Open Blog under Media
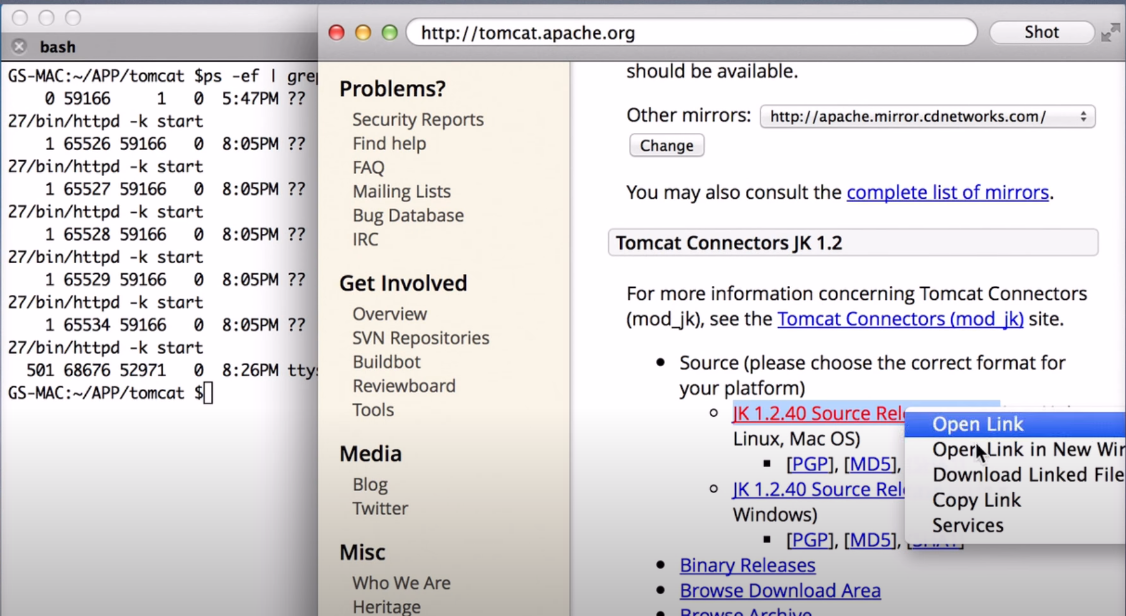This screenshot has width=1126, height=616. click(370, 485)
